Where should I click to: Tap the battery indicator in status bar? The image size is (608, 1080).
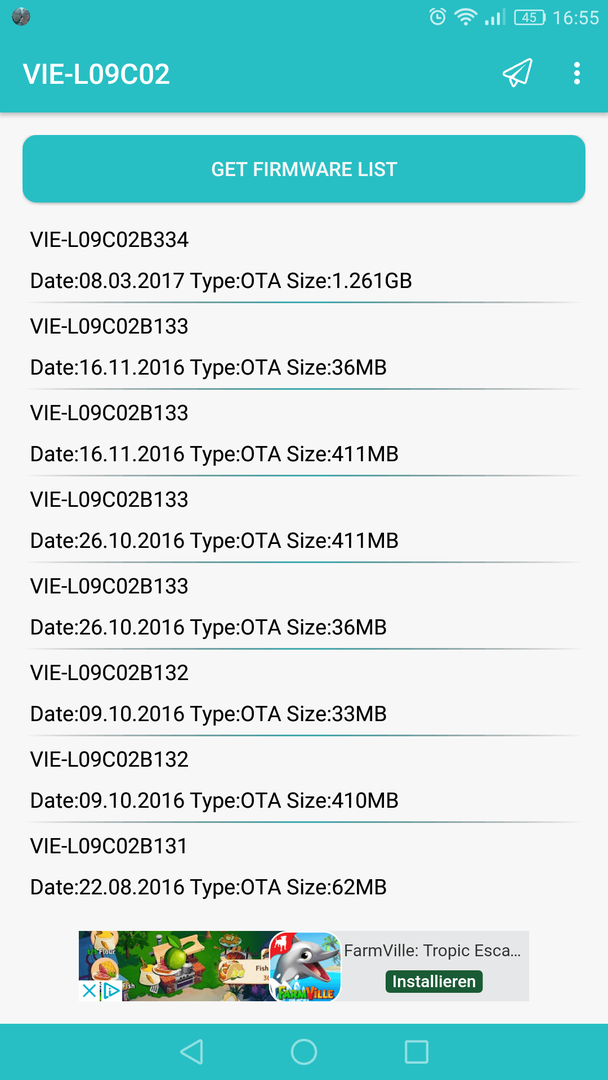coord(530,17)
